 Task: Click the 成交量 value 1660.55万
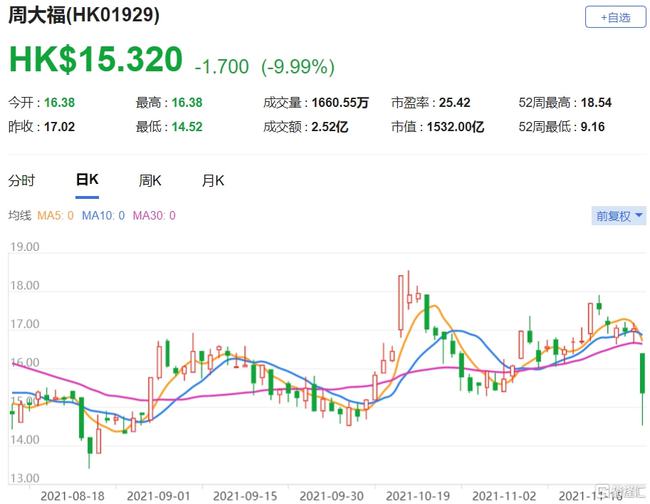click(340, 102)
